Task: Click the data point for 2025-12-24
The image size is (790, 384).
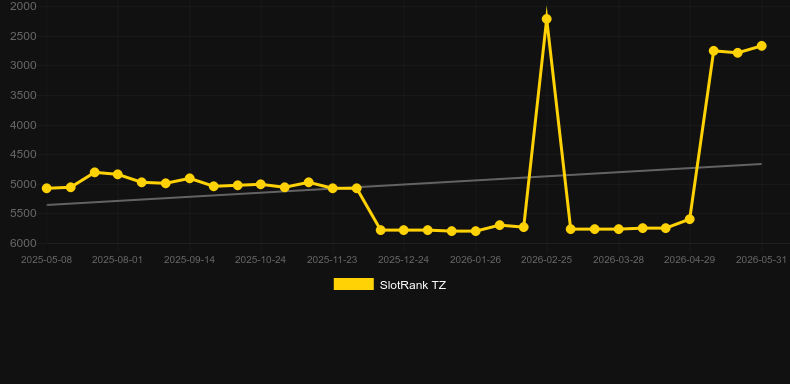Action: [404, 230]
